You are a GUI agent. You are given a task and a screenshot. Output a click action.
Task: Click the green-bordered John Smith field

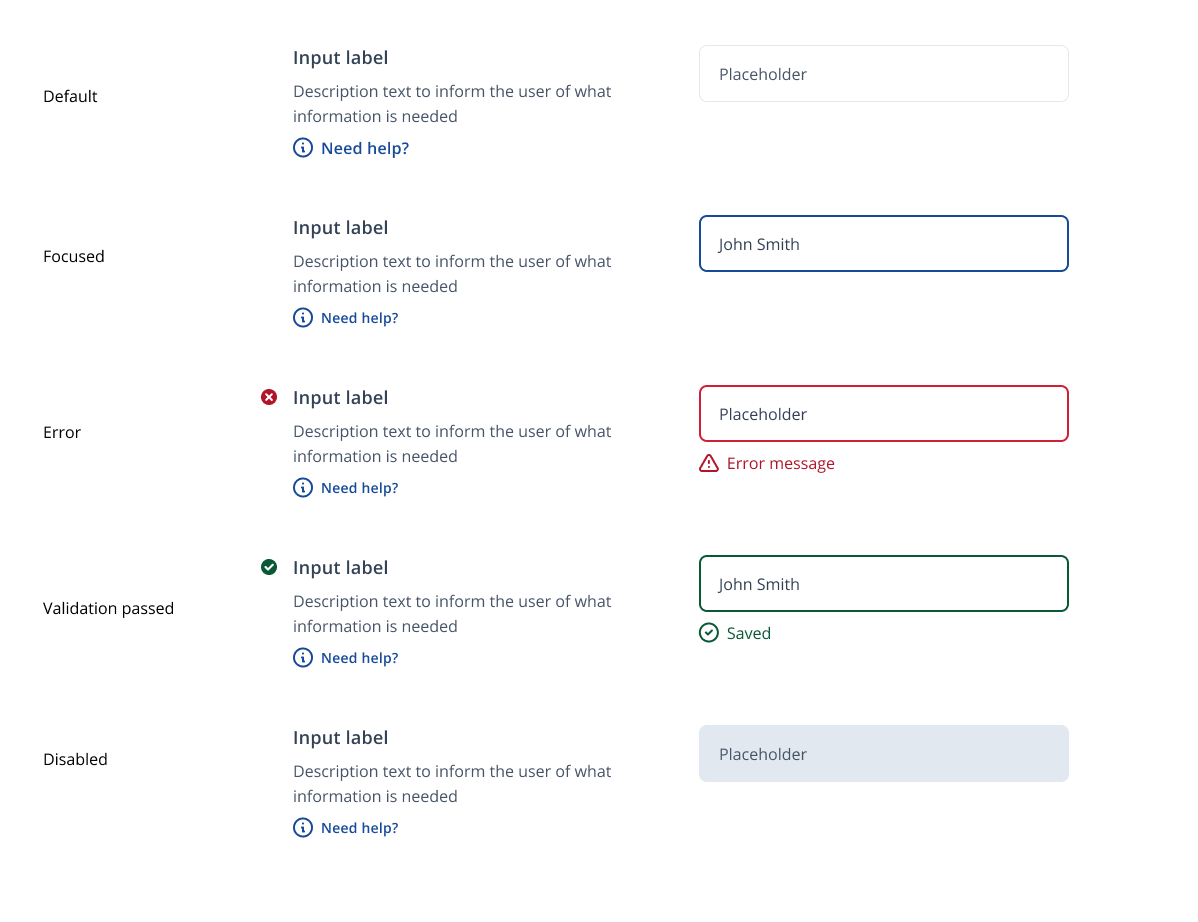coord(884,584)
